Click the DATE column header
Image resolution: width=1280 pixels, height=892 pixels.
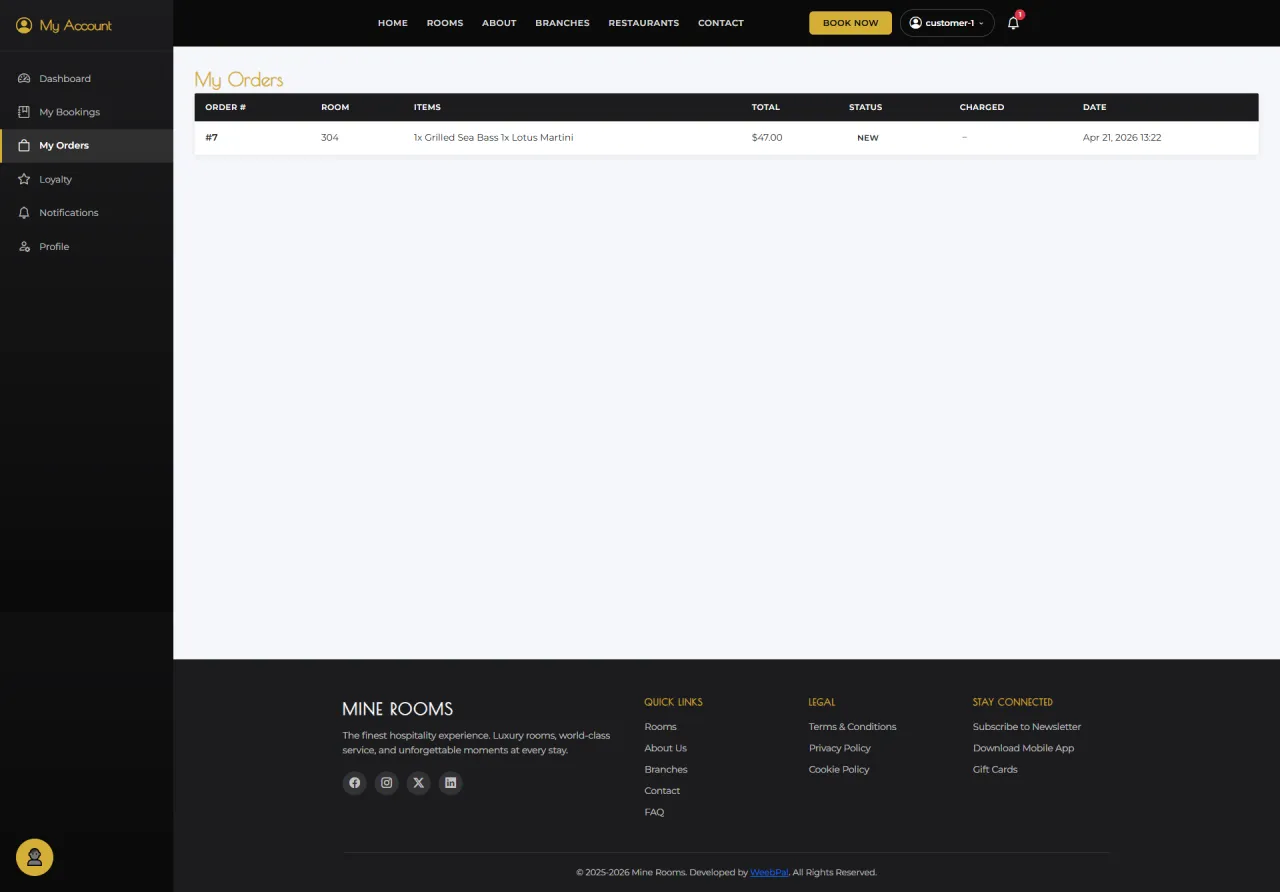click(x=1095, y=107)
